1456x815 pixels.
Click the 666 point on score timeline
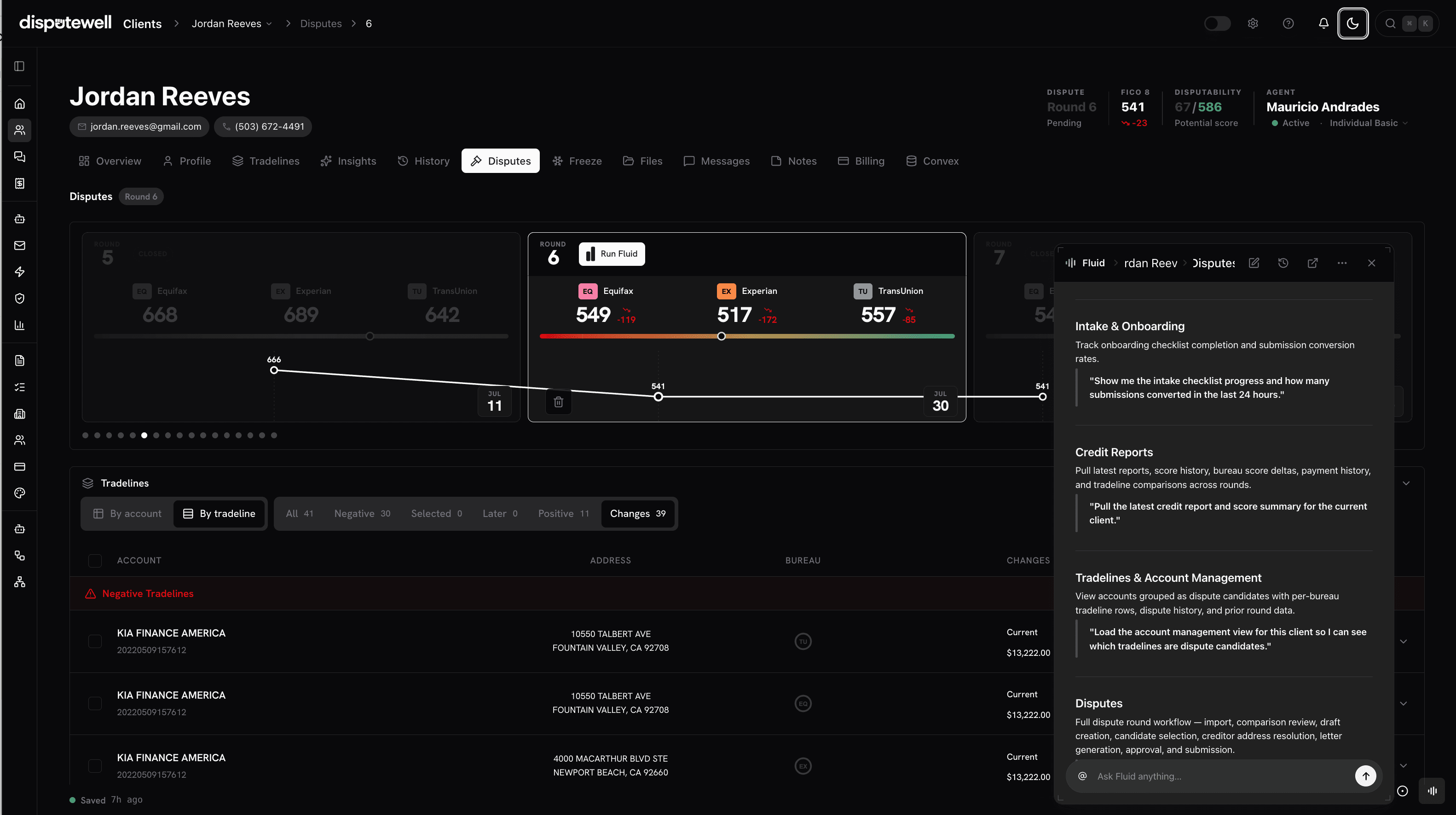(x=274, y=371)
